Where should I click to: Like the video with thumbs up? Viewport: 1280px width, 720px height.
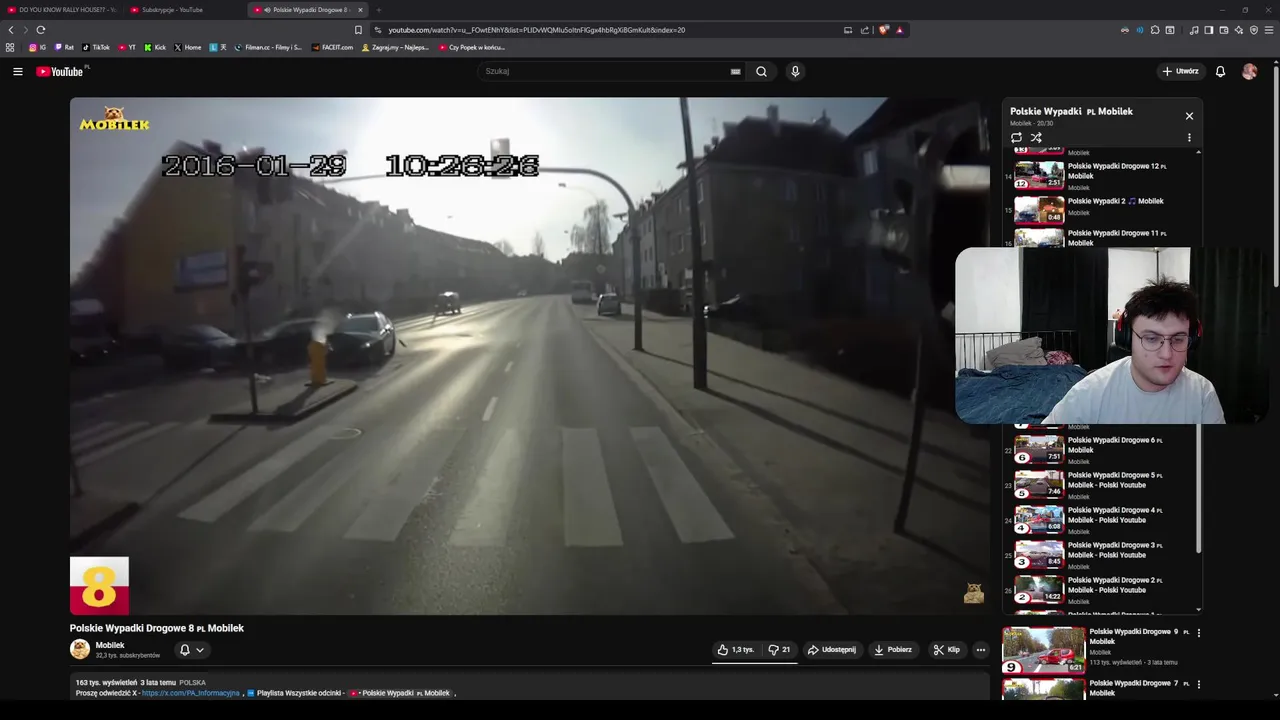[736, 650]
